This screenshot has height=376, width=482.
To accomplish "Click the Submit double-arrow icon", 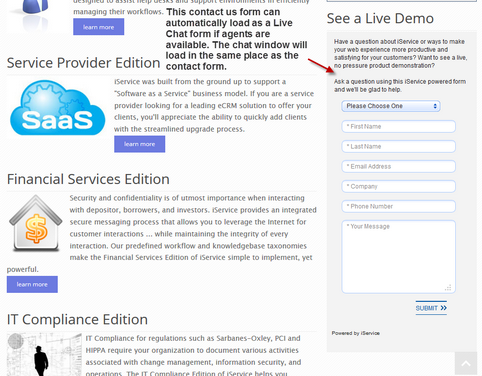I will click(443, 308).
